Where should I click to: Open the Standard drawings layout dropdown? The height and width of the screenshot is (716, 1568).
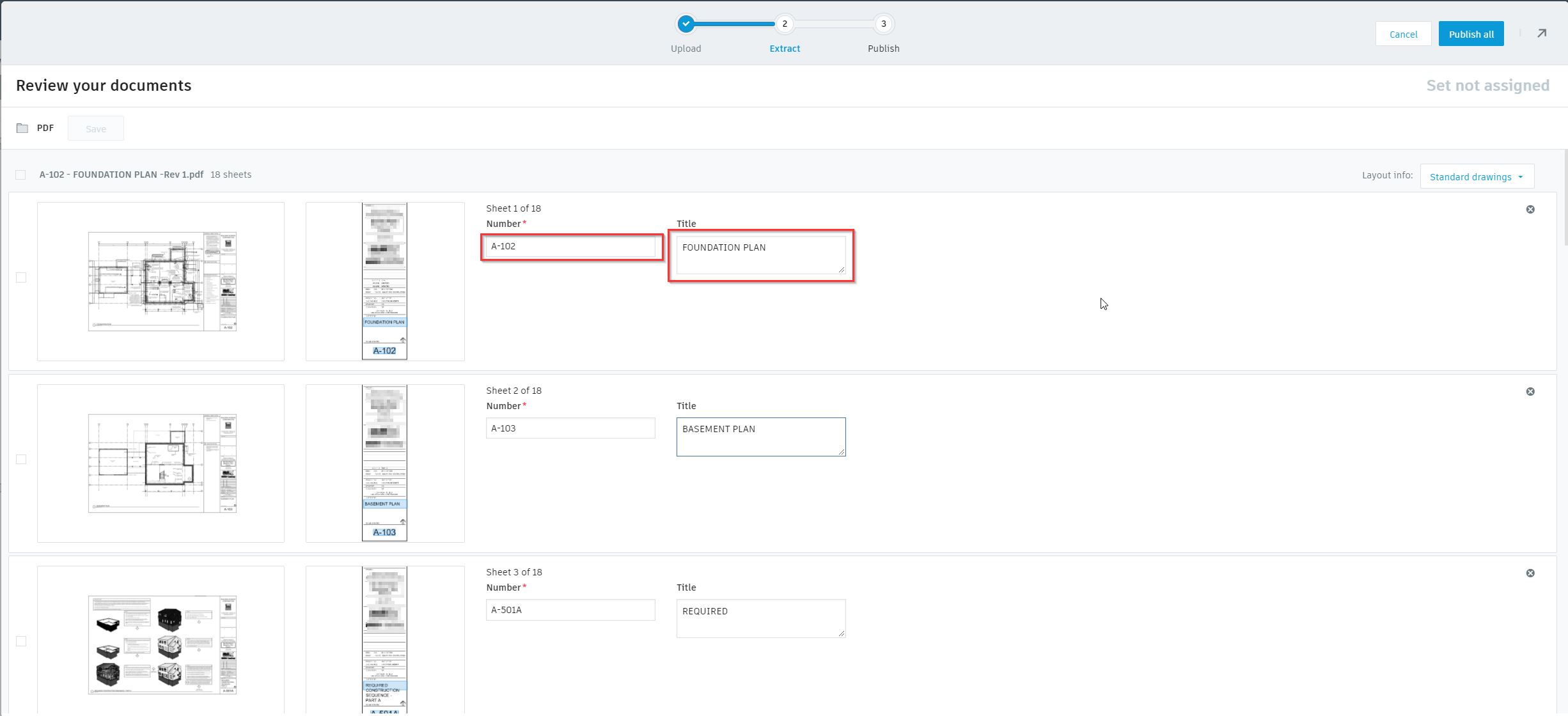(x=1476, y=177)
